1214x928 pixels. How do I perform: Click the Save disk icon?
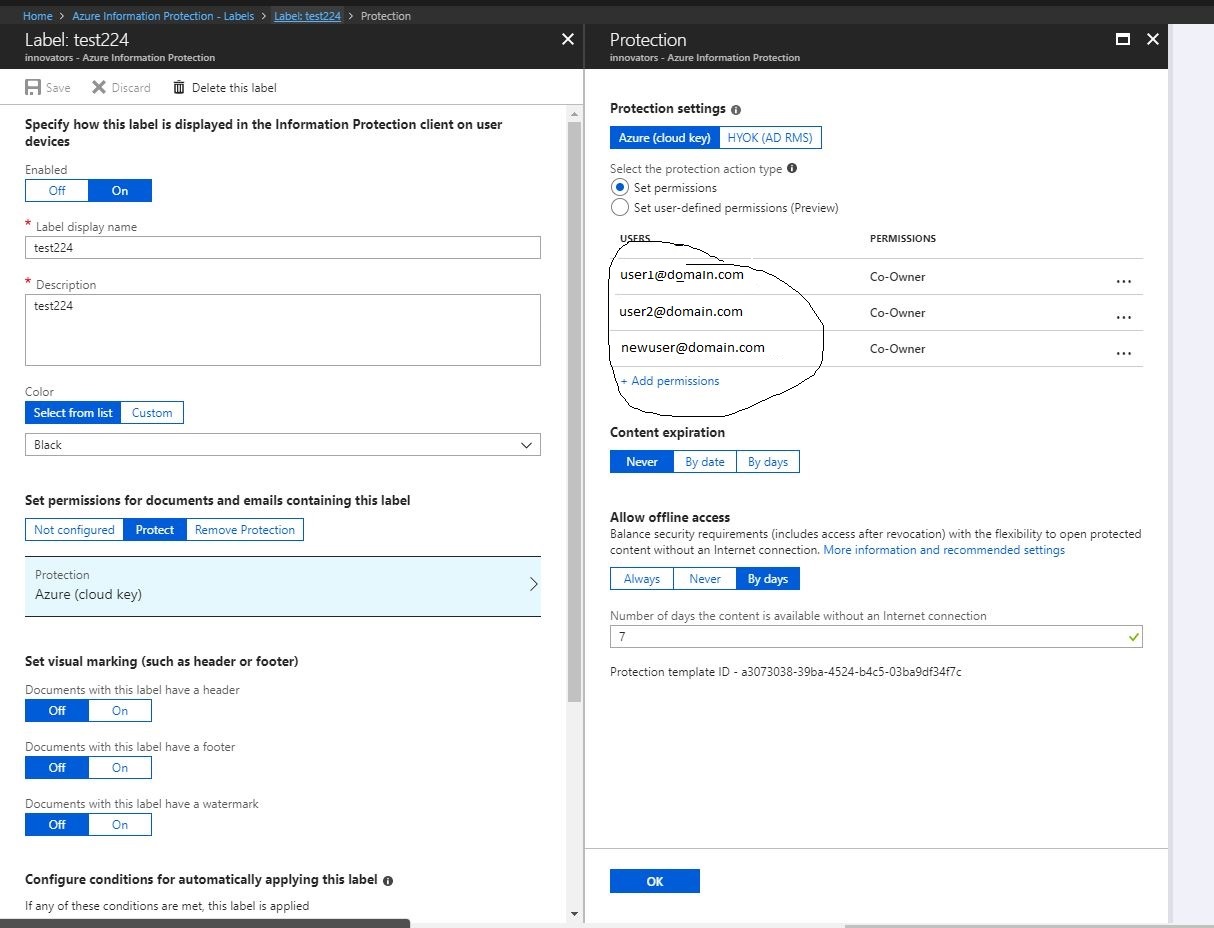(x=33, y=87)
